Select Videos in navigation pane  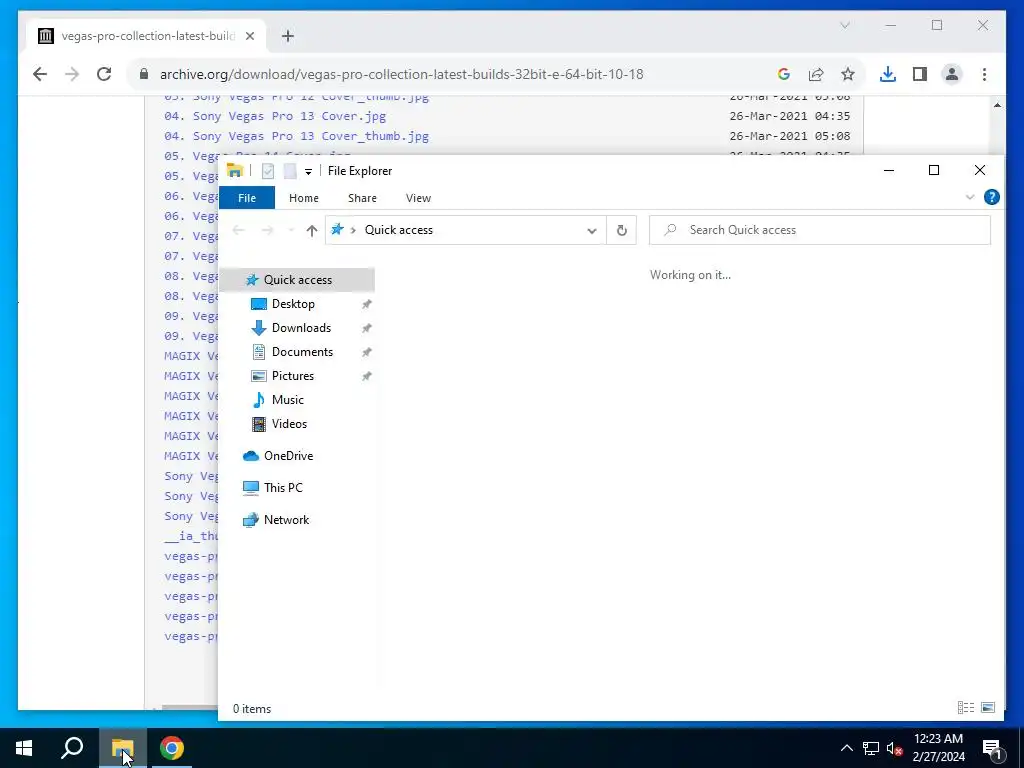tap(289, 424)
